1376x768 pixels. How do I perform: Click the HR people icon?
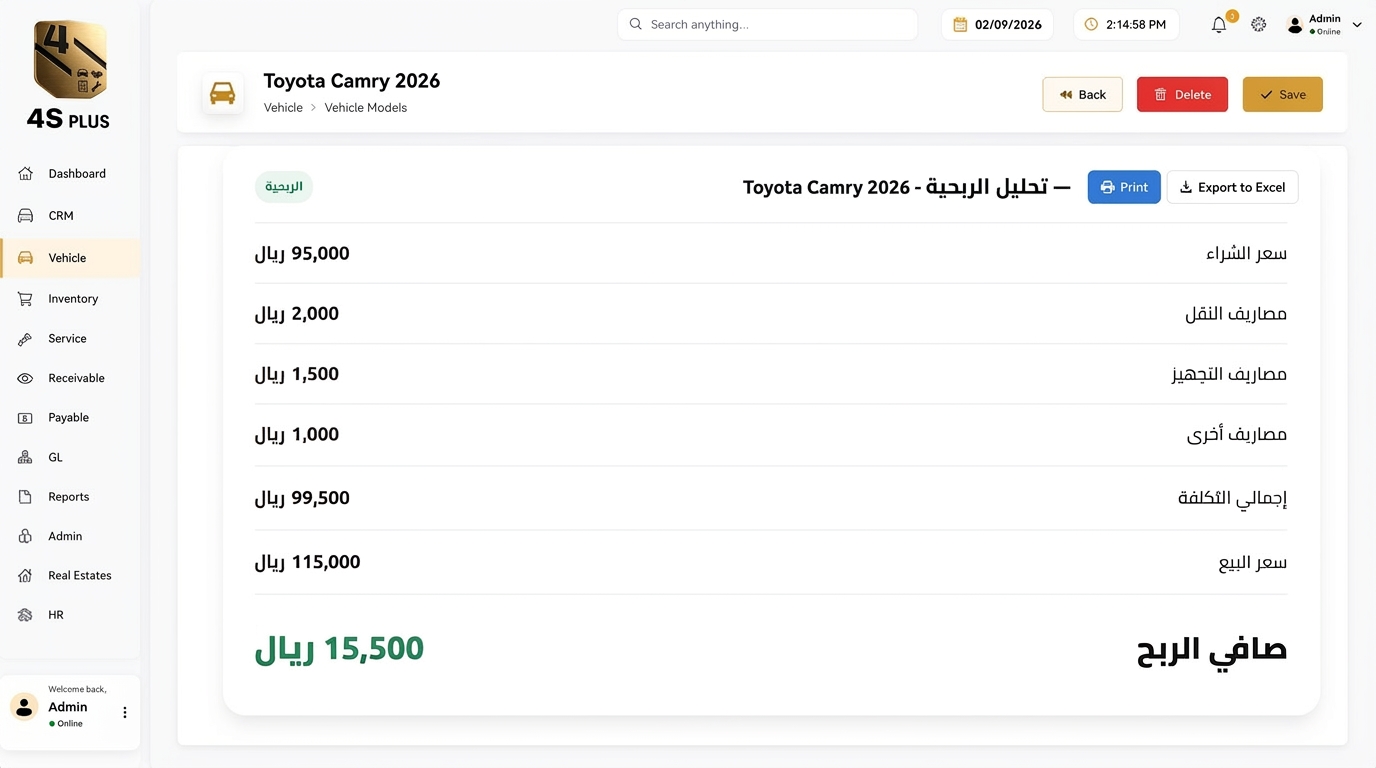26,615
